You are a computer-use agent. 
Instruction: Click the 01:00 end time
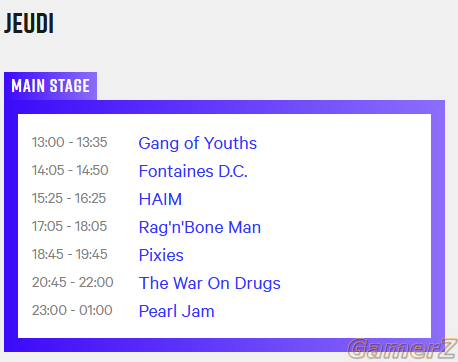[96, 310]
